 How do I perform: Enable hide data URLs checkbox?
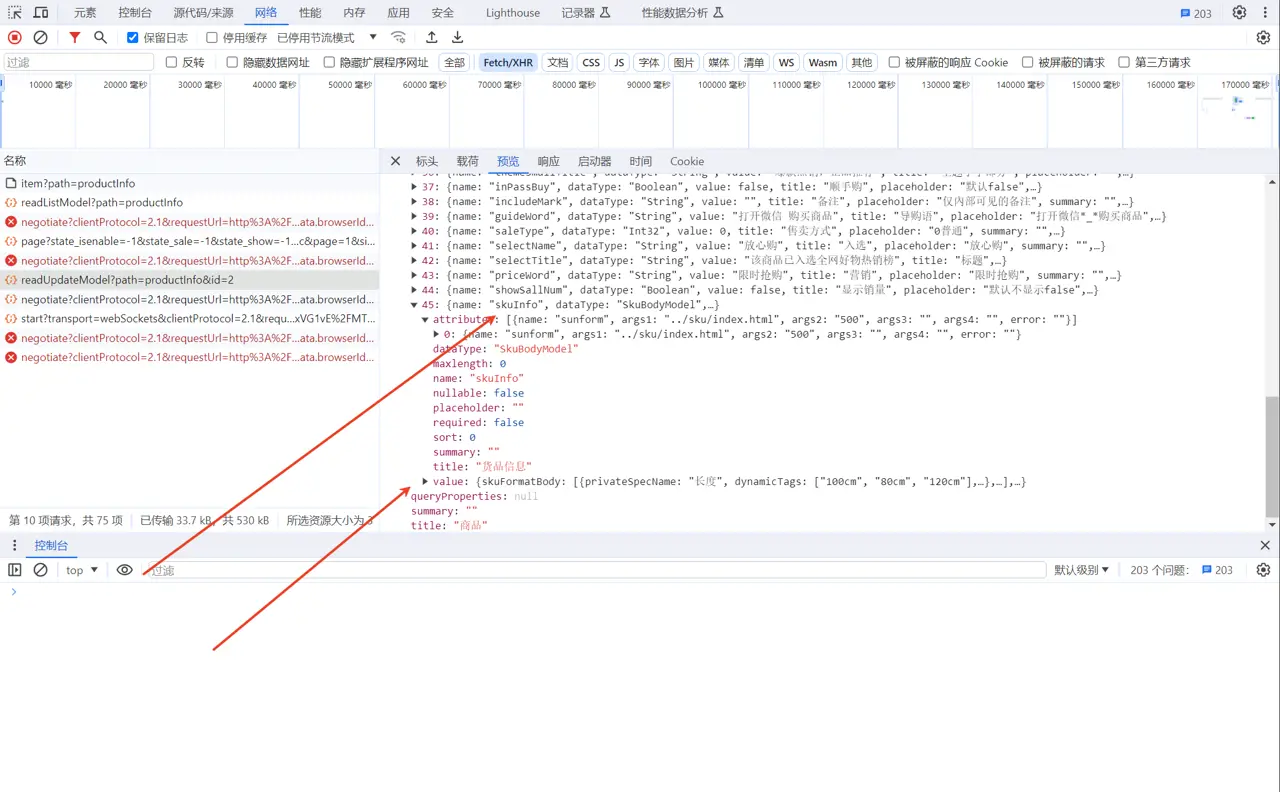point(232,62)
